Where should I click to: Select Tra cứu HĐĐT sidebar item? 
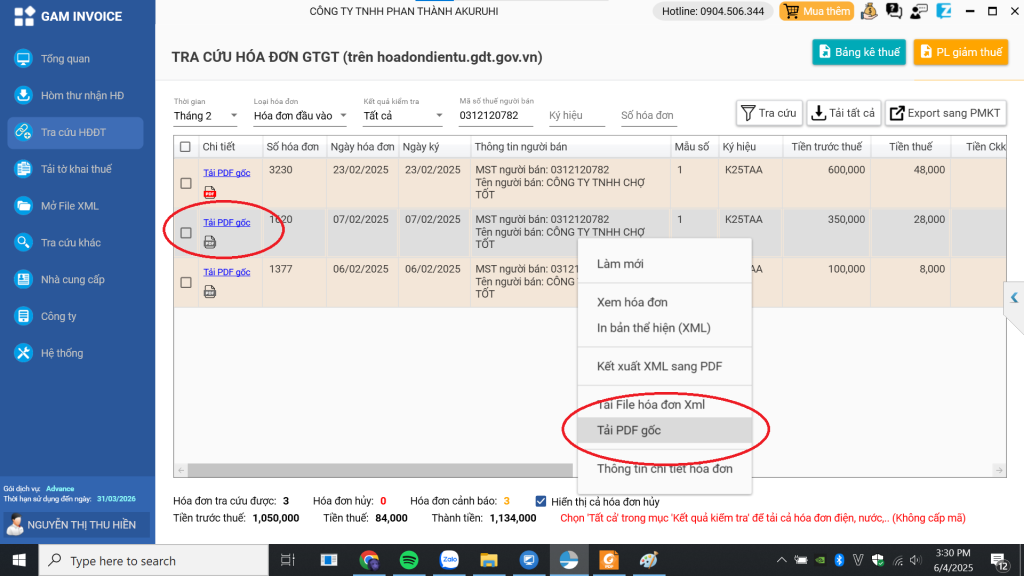click(75, 133)
